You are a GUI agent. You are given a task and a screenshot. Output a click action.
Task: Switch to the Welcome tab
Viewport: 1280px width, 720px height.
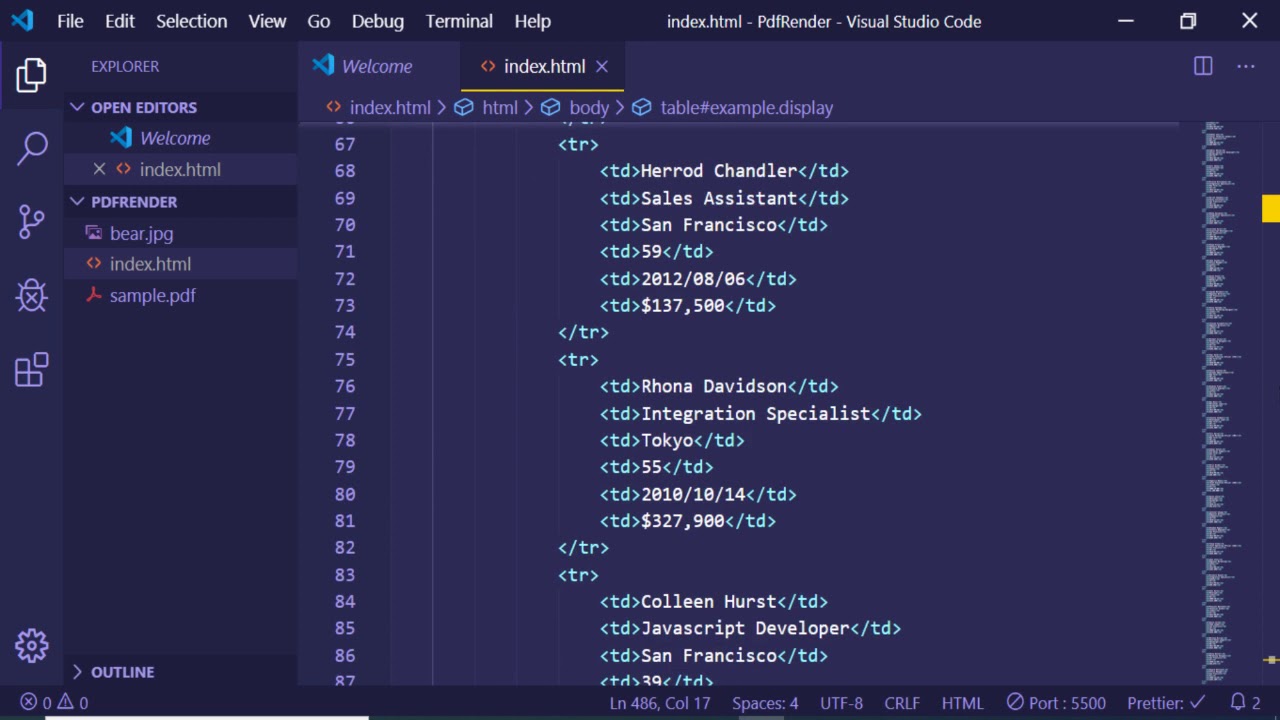pyautogui.click(x=376, y=66)
